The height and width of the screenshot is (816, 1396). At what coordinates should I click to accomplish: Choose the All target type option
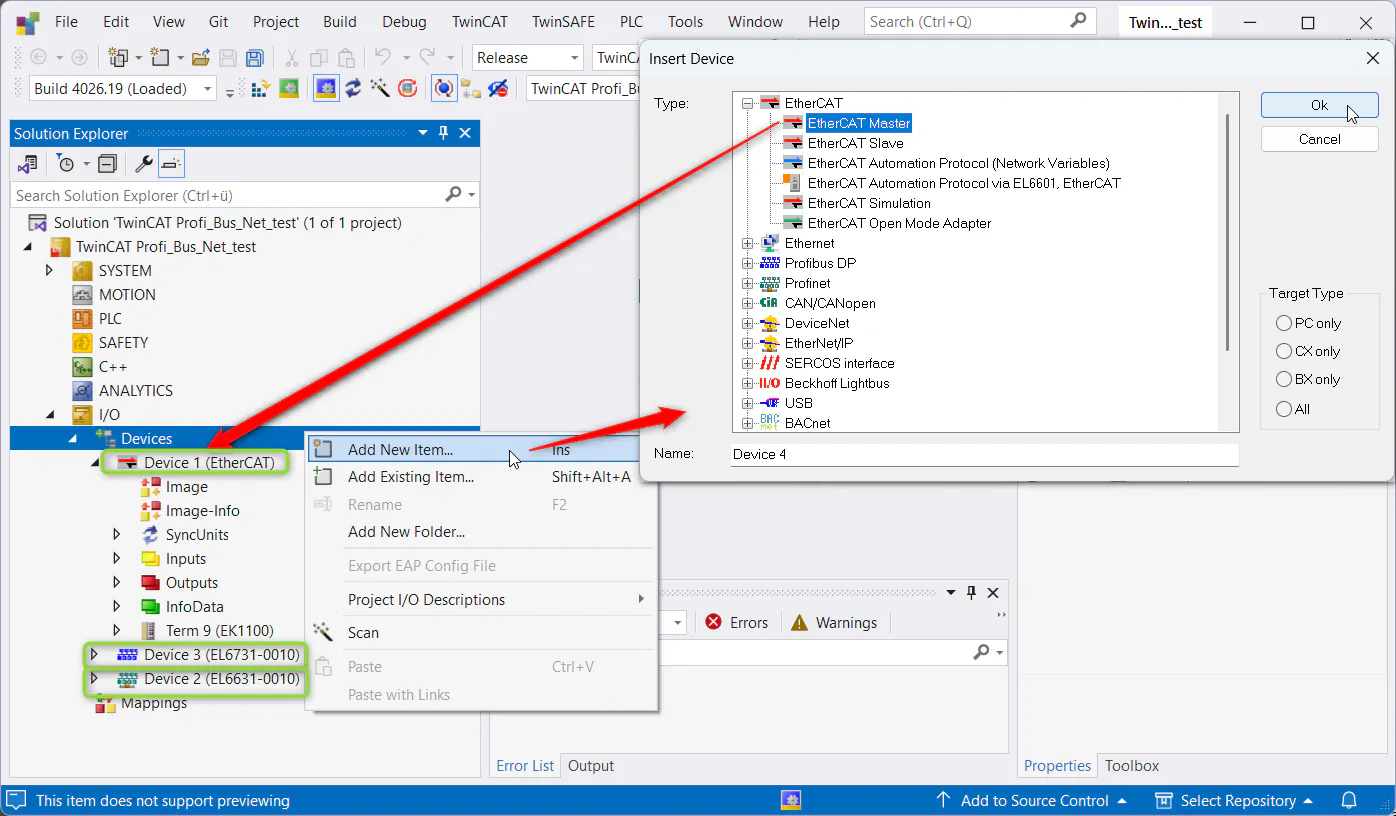(1284, 409)
